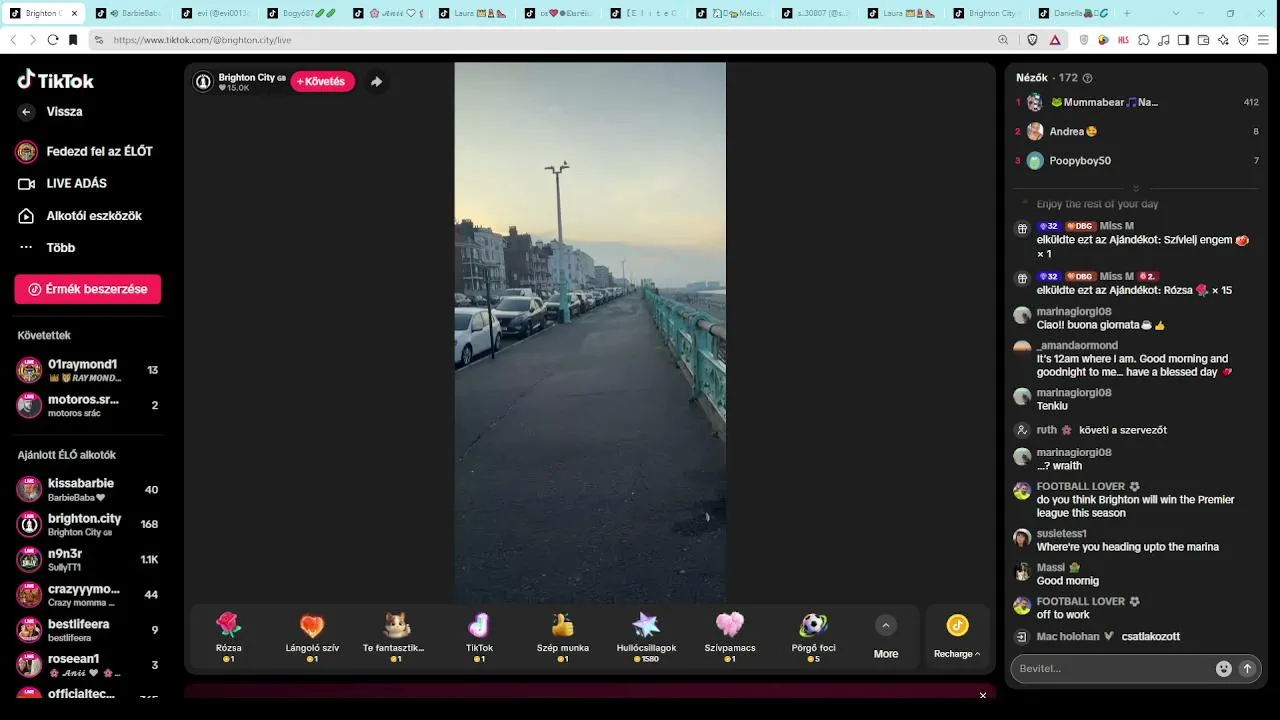Click susietess1 username in chat
The image size is (1280, 720).
tap(1062, 534)
